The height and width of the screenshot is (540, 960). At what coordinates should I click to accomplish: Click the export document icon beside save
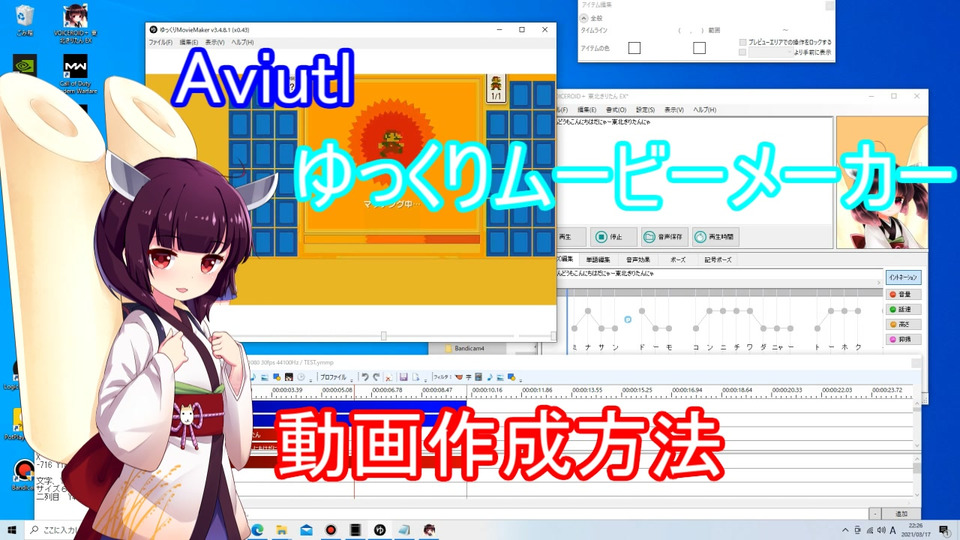click(x=416, y=377)
